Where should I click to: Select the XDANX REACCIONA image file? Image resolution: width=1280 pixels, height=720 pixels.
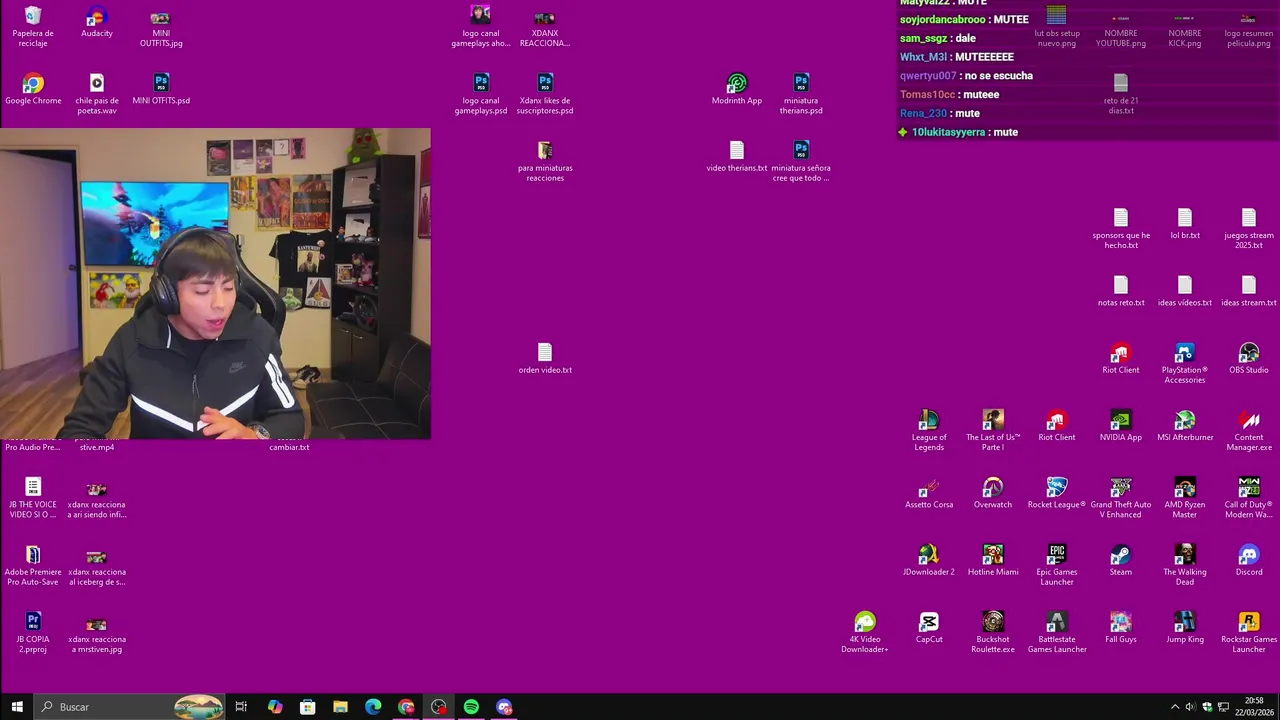pos(545,26)
